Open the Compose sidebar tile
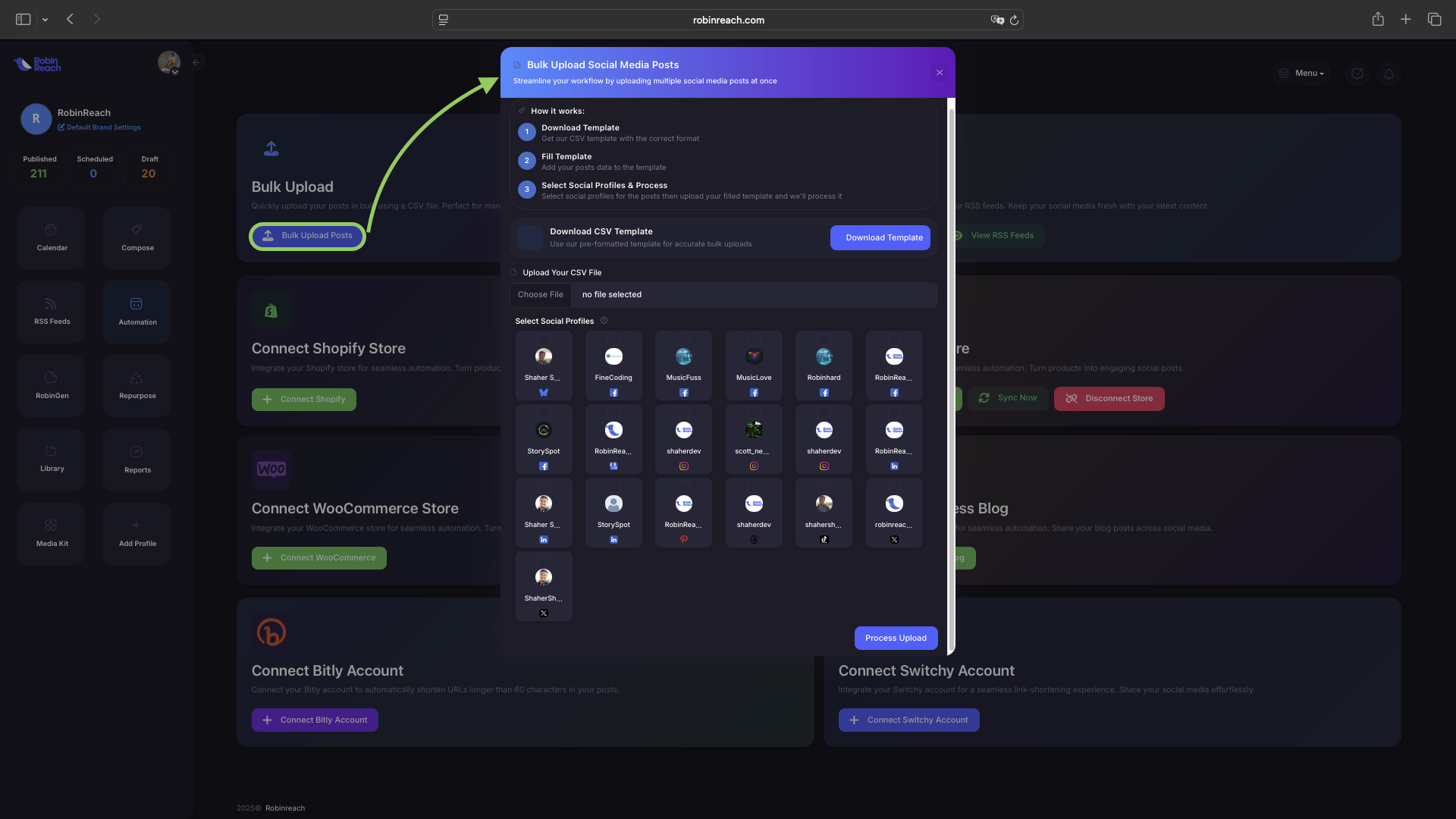The width and height of the screenshot is (1456, 819). [x=137, y=237]
